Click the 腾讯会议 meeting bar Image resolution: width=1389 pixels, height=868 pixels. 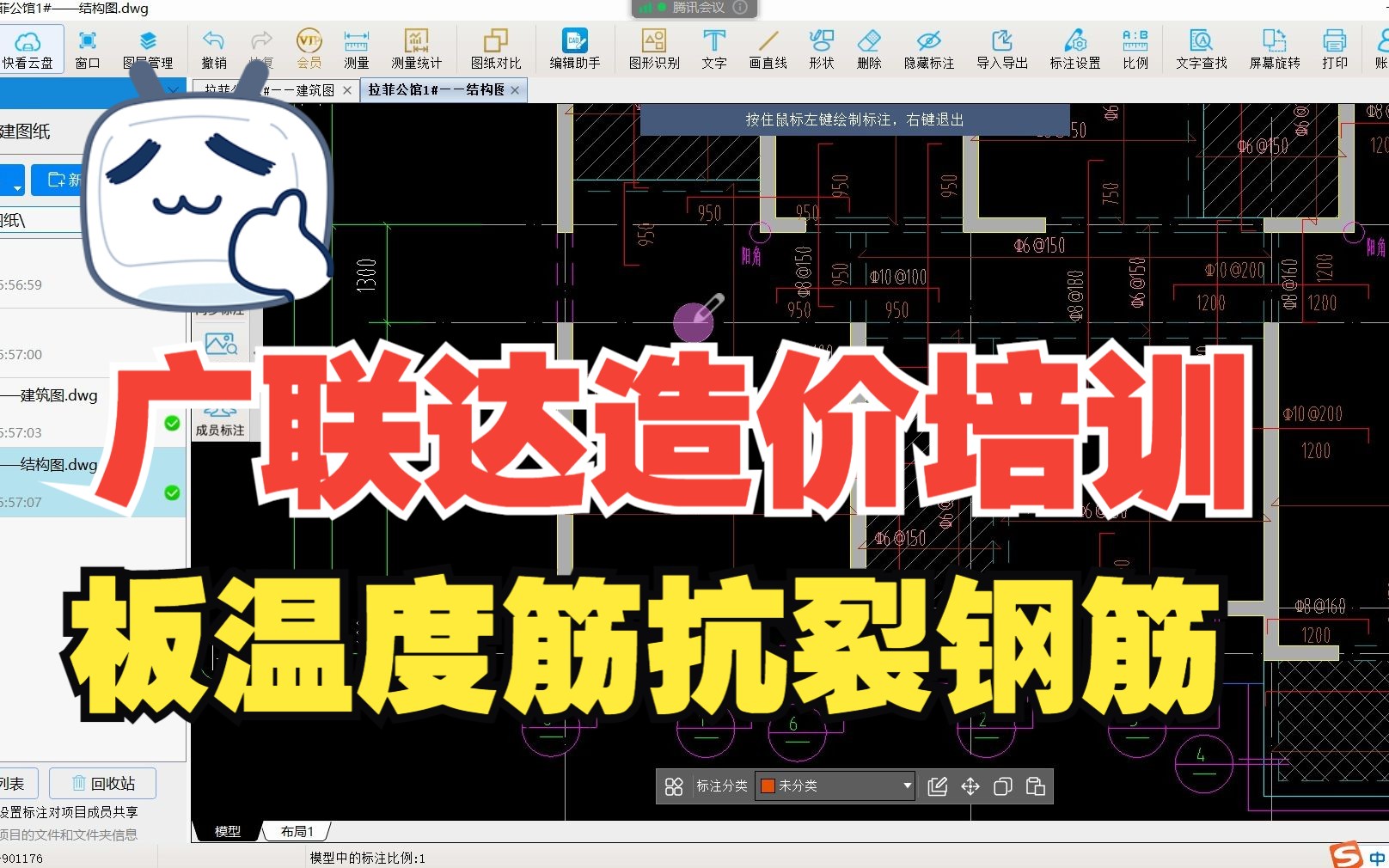click(x=694, y=8)
